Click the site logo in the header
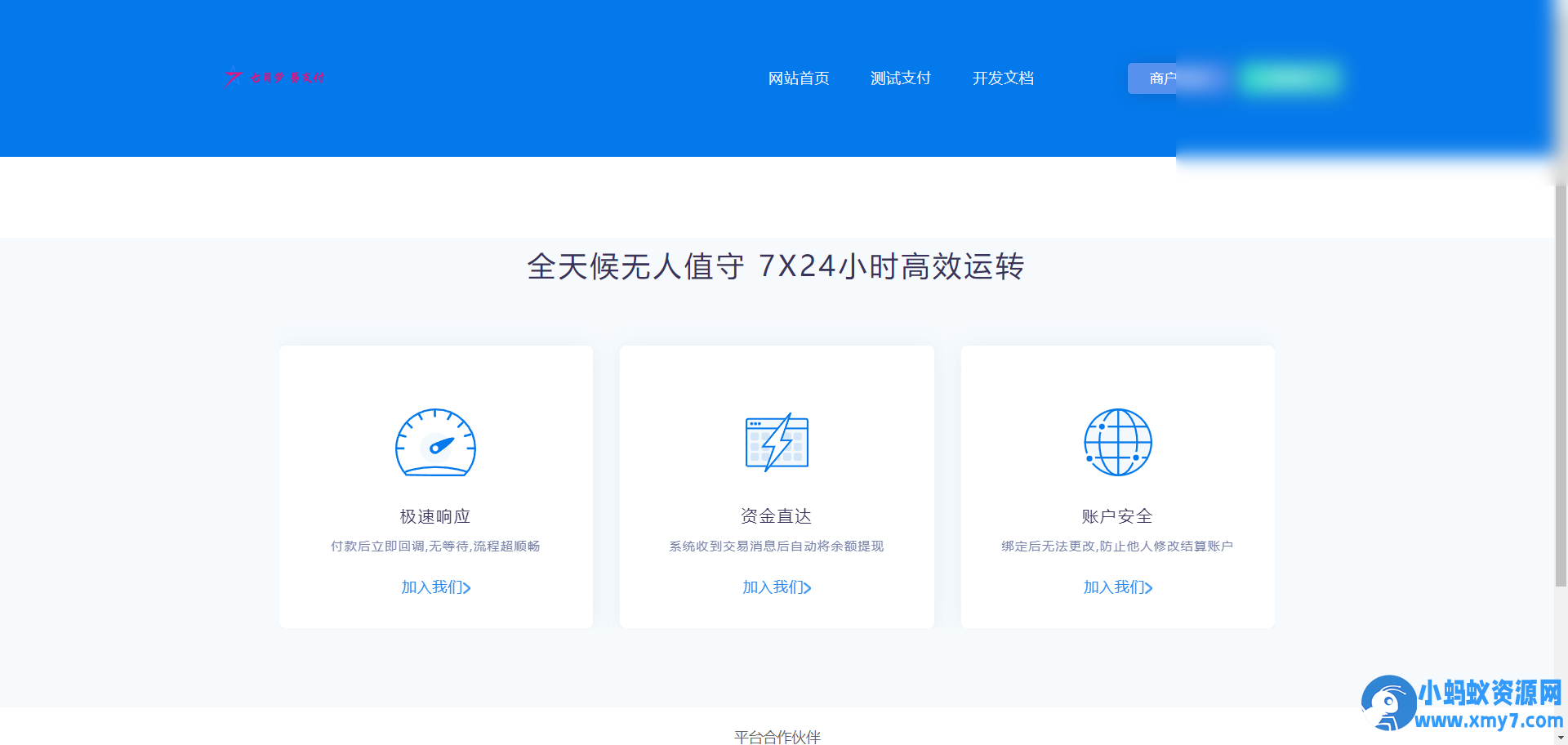This screenshot has height=745, width=1568. point(274,78)
